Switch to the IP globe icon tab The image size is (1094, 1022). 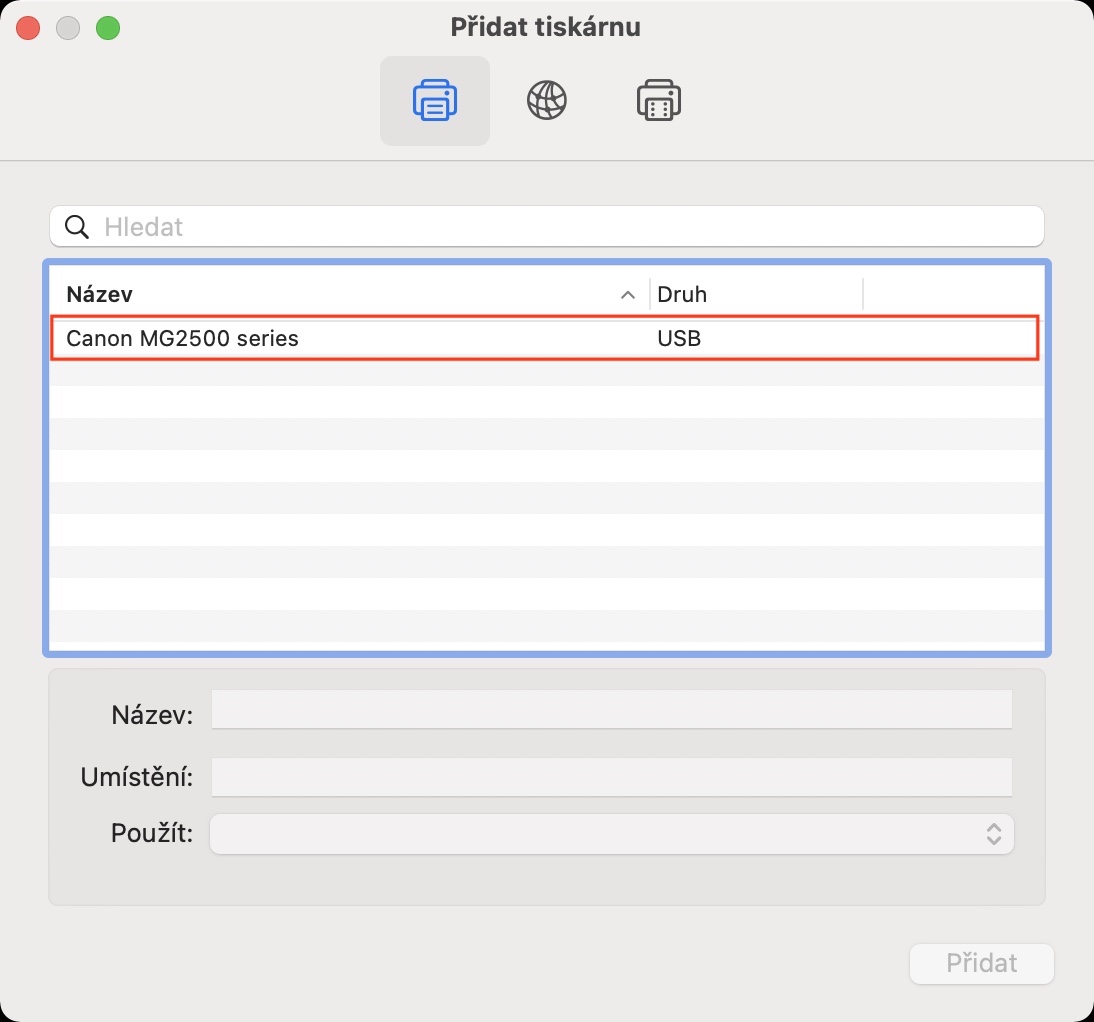[x=547, y=101]
